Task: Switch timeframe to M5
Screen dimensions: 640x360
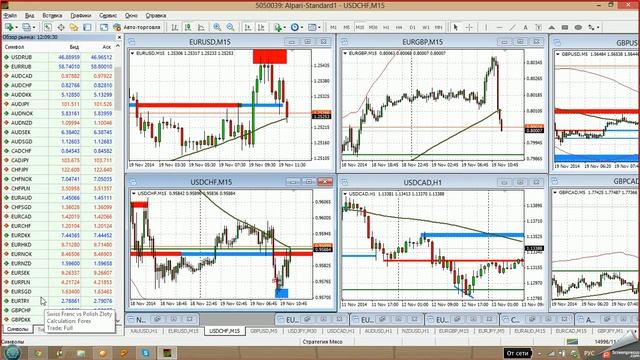Action: 347,27
